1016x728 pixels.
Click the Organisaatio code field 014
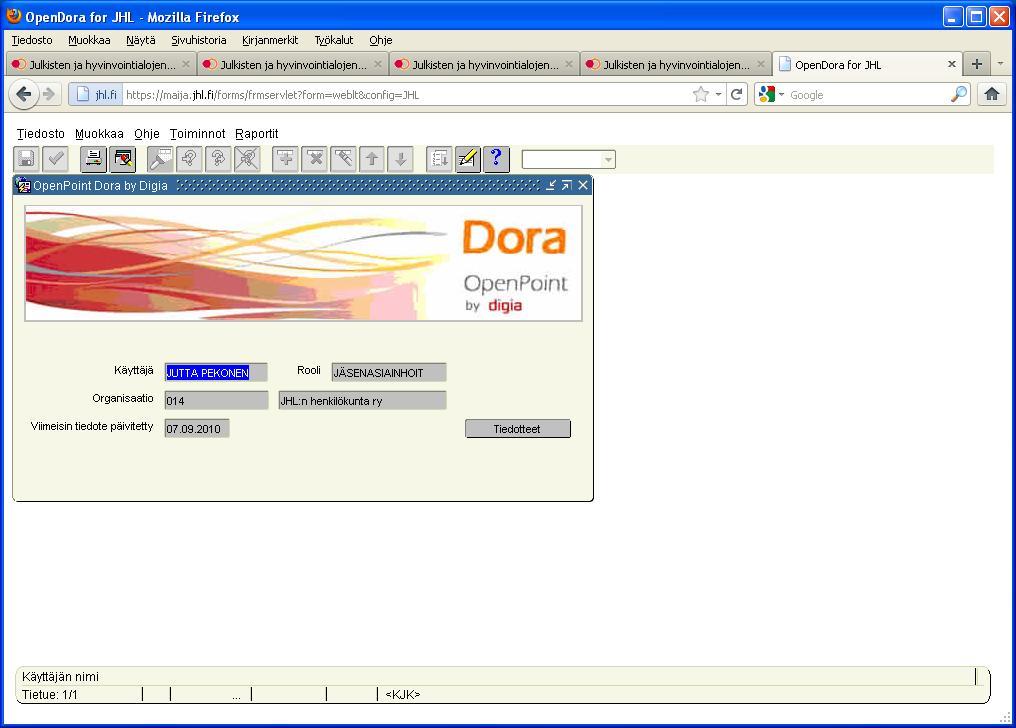coord(216,400)
